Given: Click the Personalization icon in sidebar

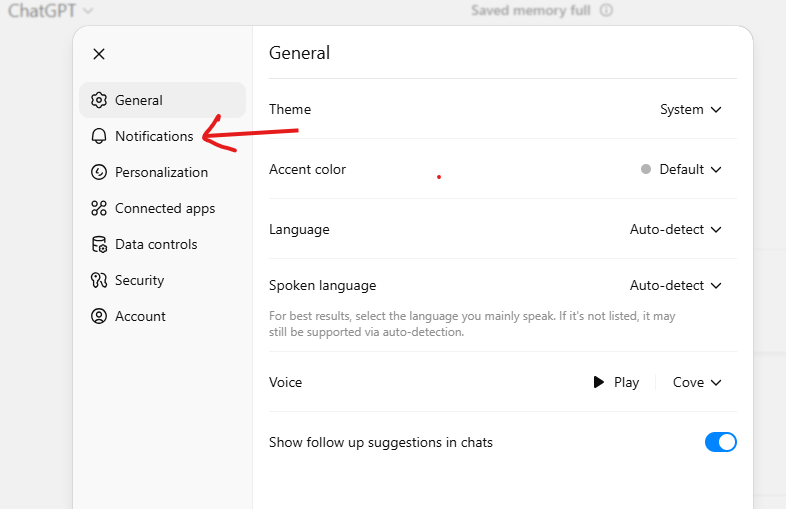Looking at the screenshot, I should click(x=99, y=173).
